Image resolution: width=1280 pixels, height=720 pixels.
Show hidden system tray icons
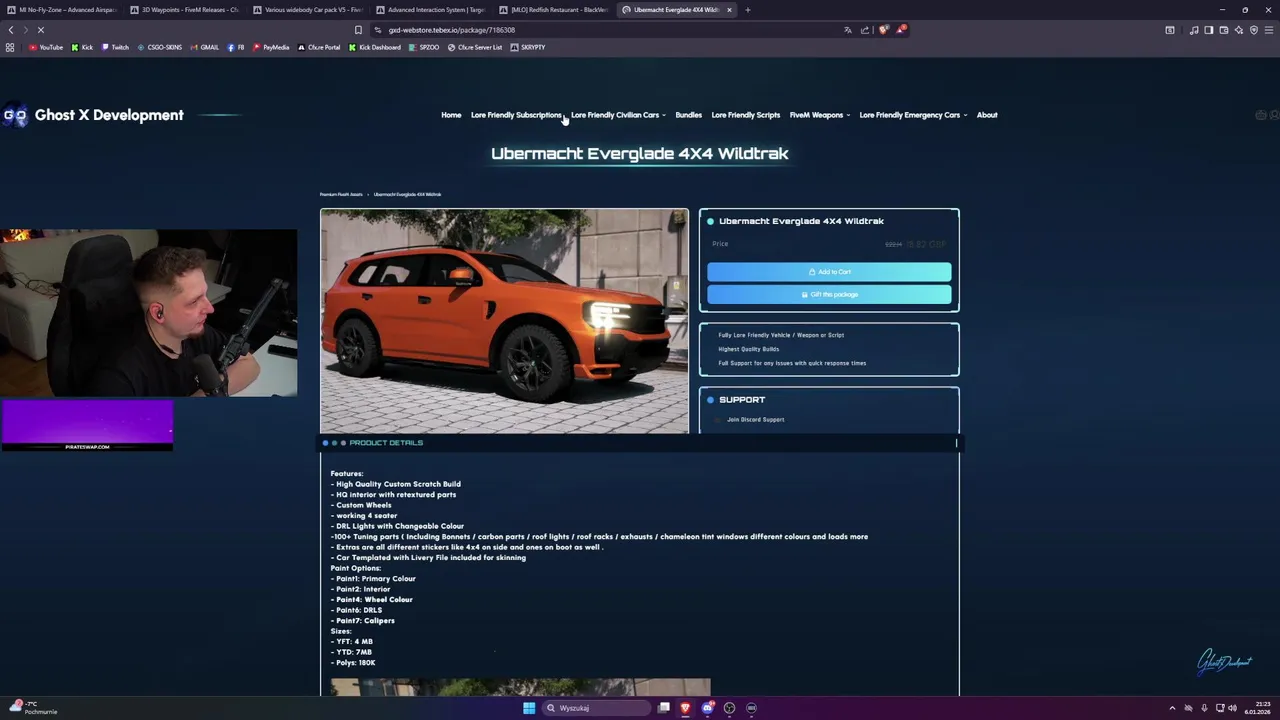(1173, 708)
